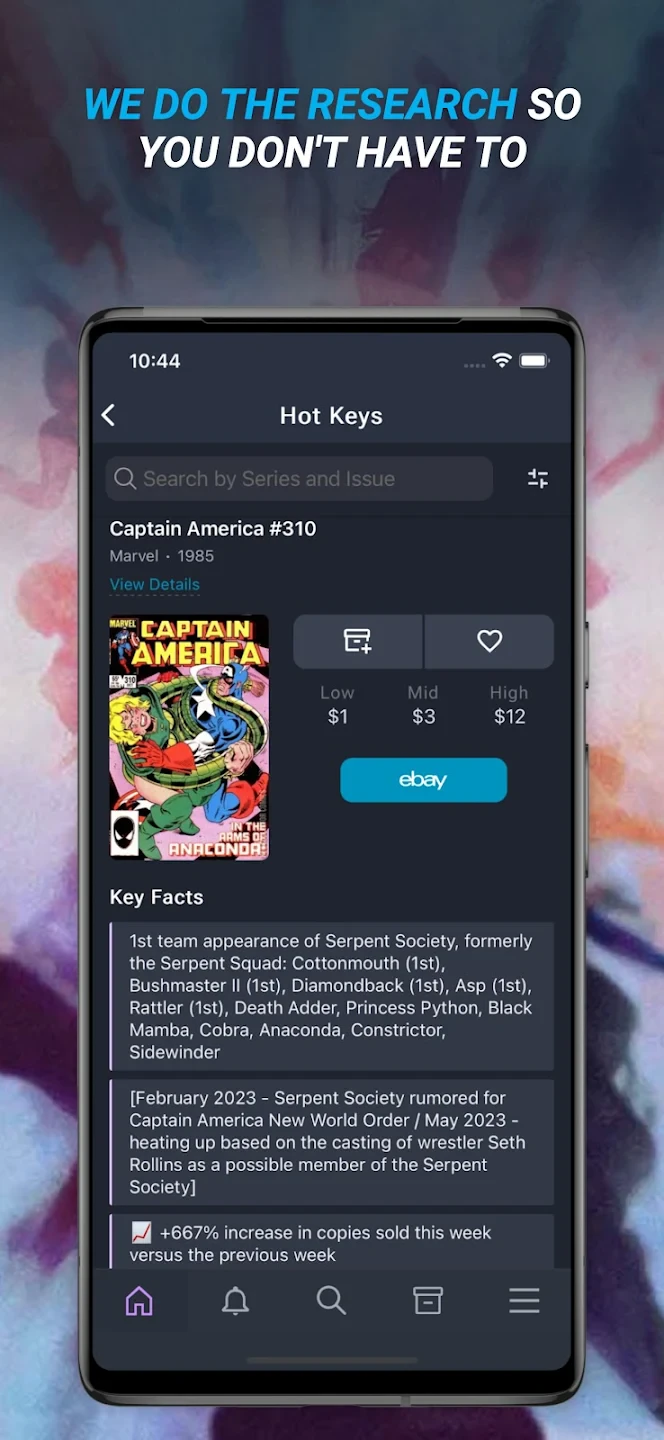Image resolution: width=664 pixels, height=1440 pixels.
Task: Focus the Search by Series and Issue field
Action: pyautogui.click(x=299, y=479)
